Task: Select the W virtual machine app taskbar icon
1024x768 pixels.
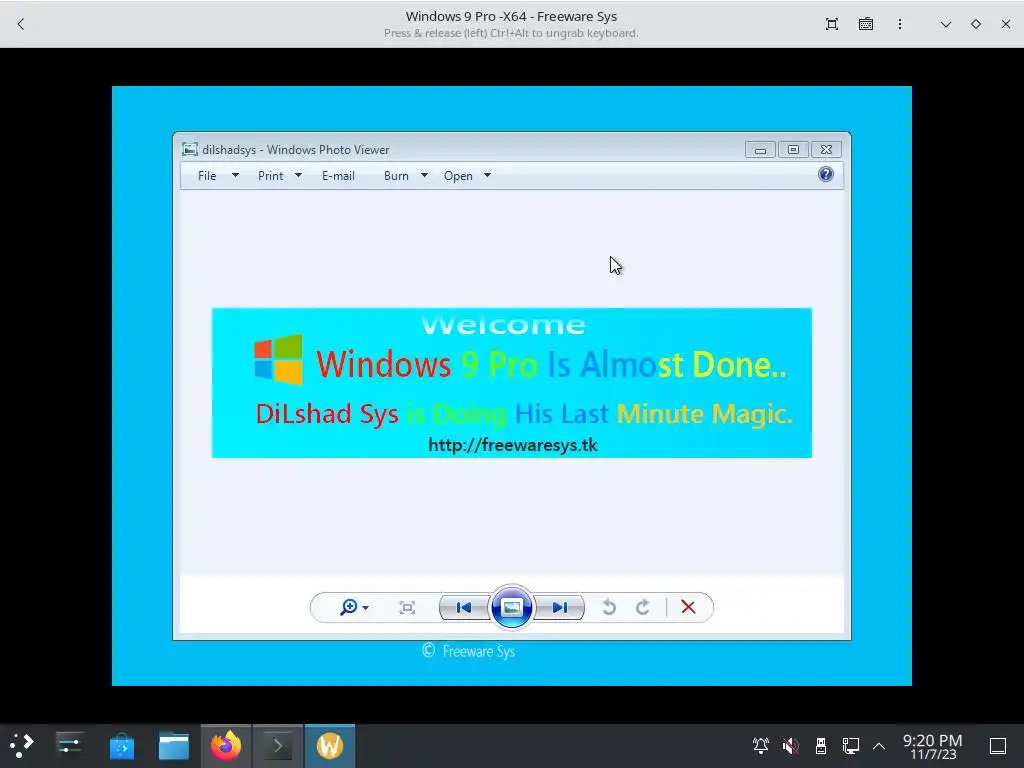Action: (330, 746)
